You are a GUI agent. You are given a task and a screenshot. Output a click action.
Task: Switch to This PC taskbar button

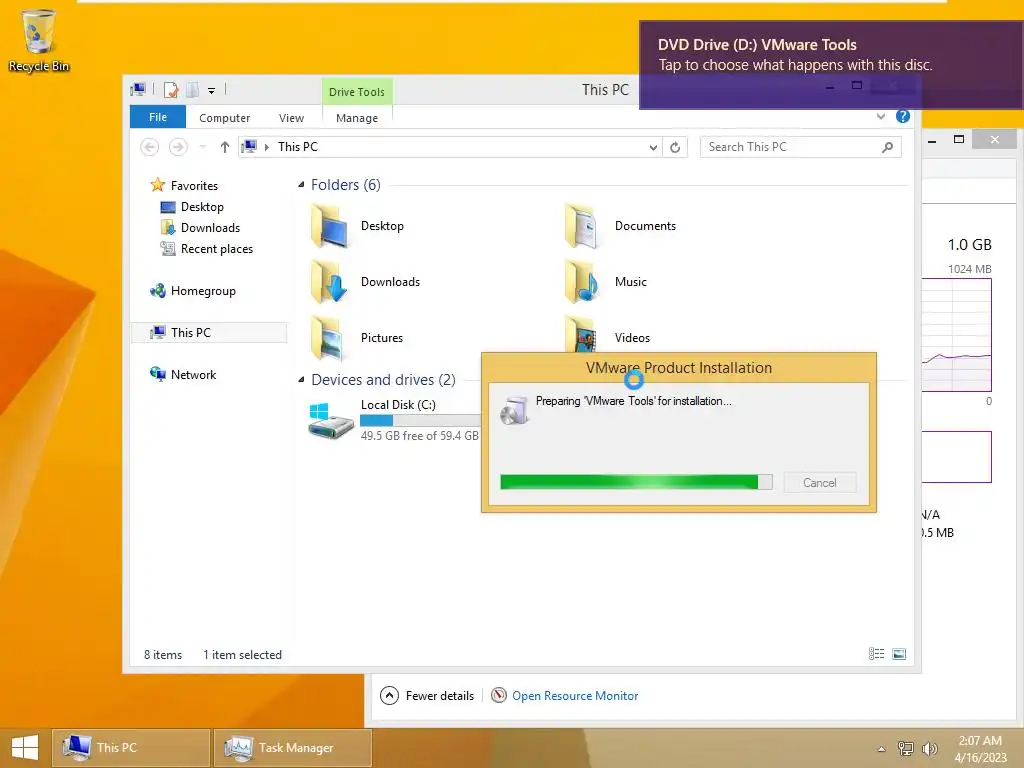point(131,748)
